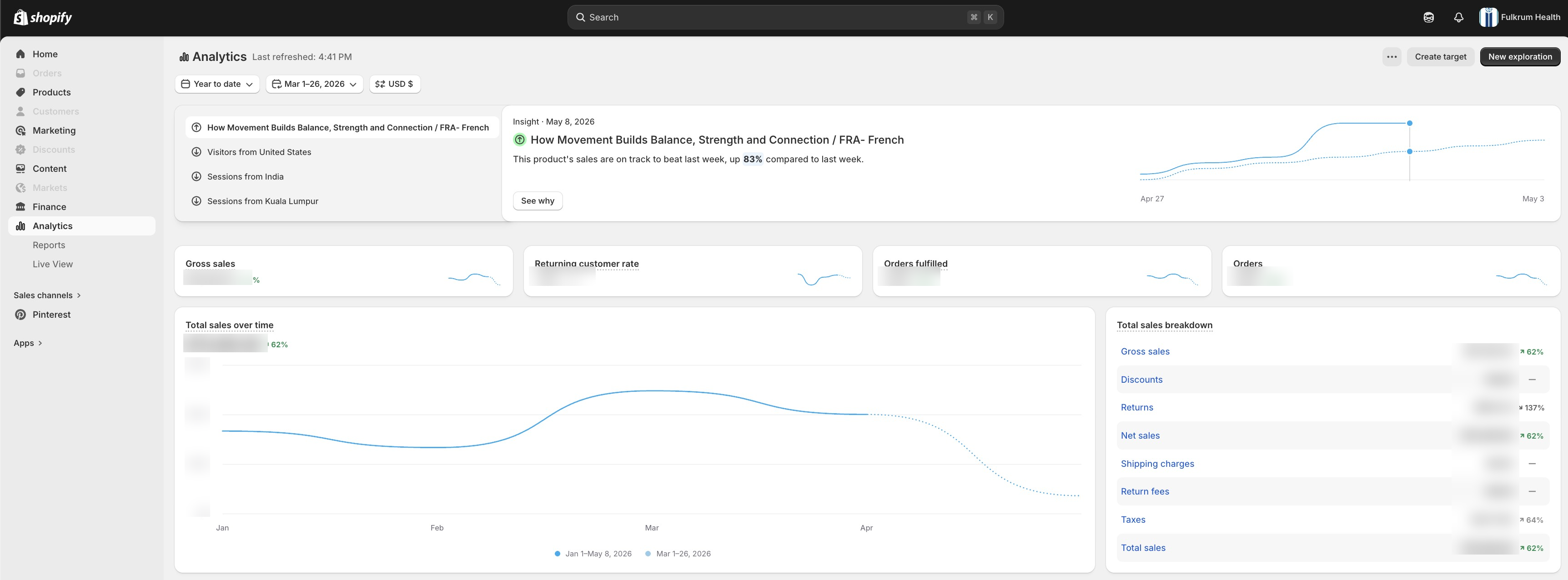This screenshot has width=1568, height=580.
Task: Select the How Movement Builds Balance insight row
Action: click(x=342, y=128)
